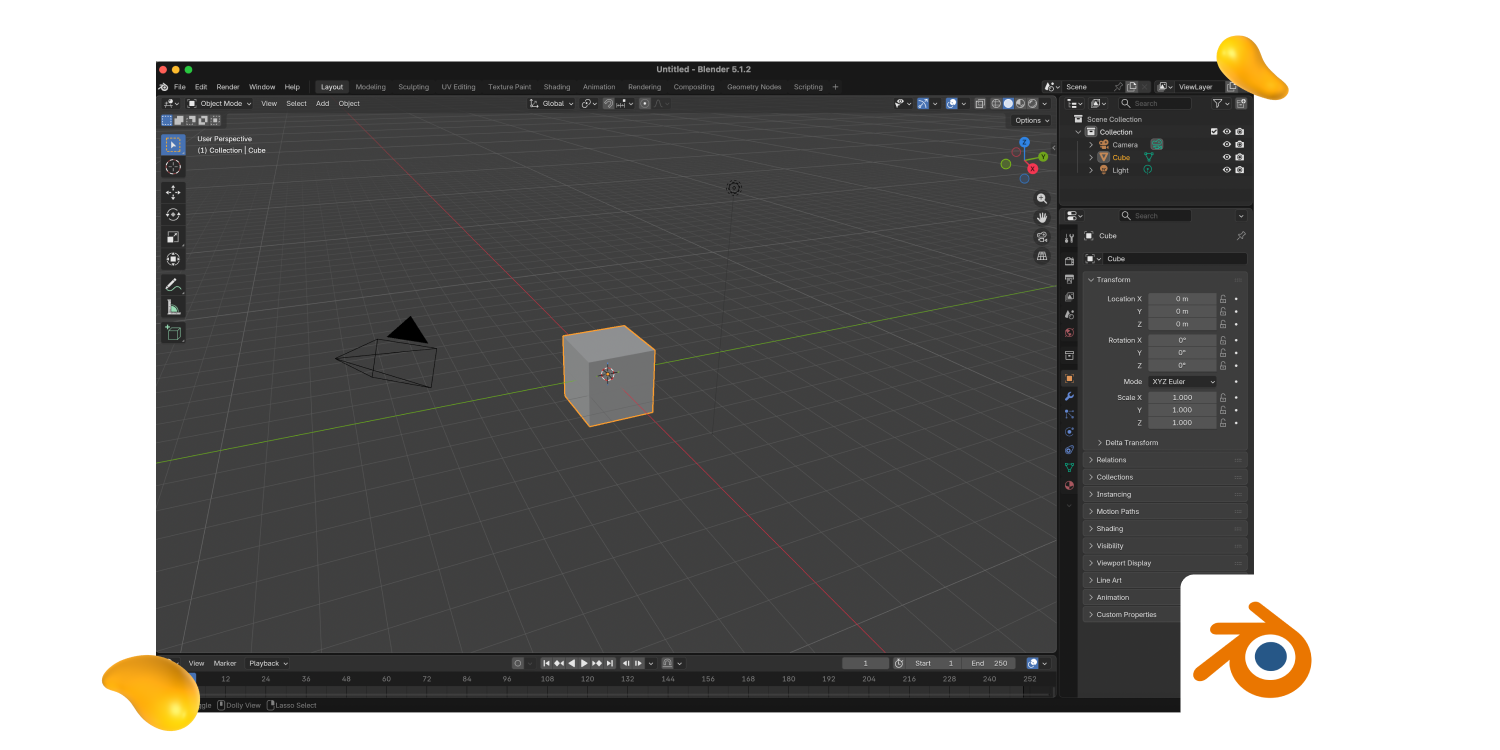The width and height of the screenshot is (1500, 750).
Task: Hide the Light in viewport via eye icon
Action: (1227, 170)
